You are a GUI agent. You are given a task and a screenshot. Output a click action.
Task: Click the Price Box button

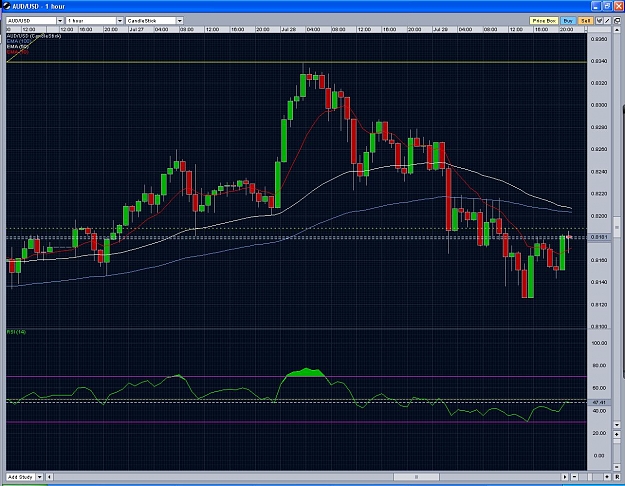pyautogui.click(x=544, y=21)
